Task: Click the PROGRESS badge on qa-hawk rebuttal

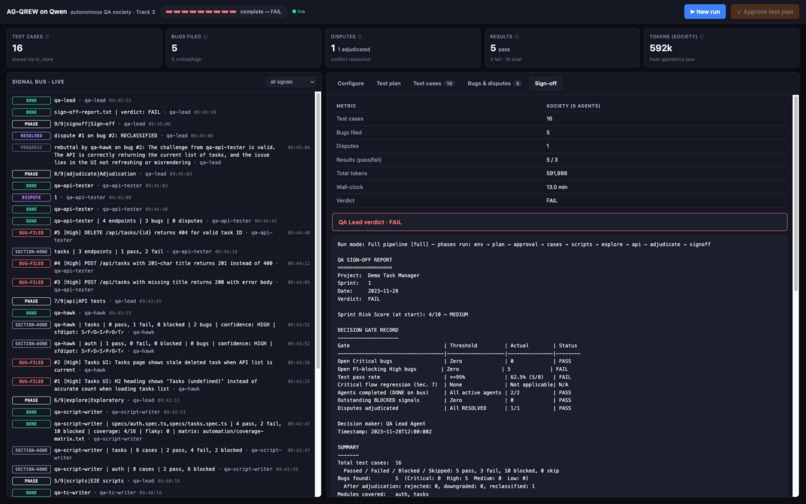Action: click(31, 148)
